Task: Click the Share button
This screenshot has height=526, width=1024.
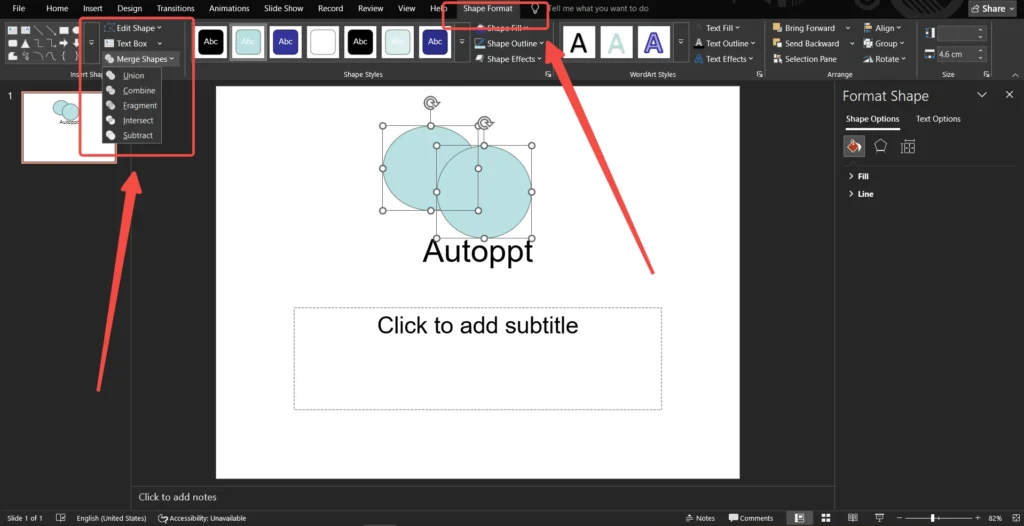Action: (x=993, y=8)
